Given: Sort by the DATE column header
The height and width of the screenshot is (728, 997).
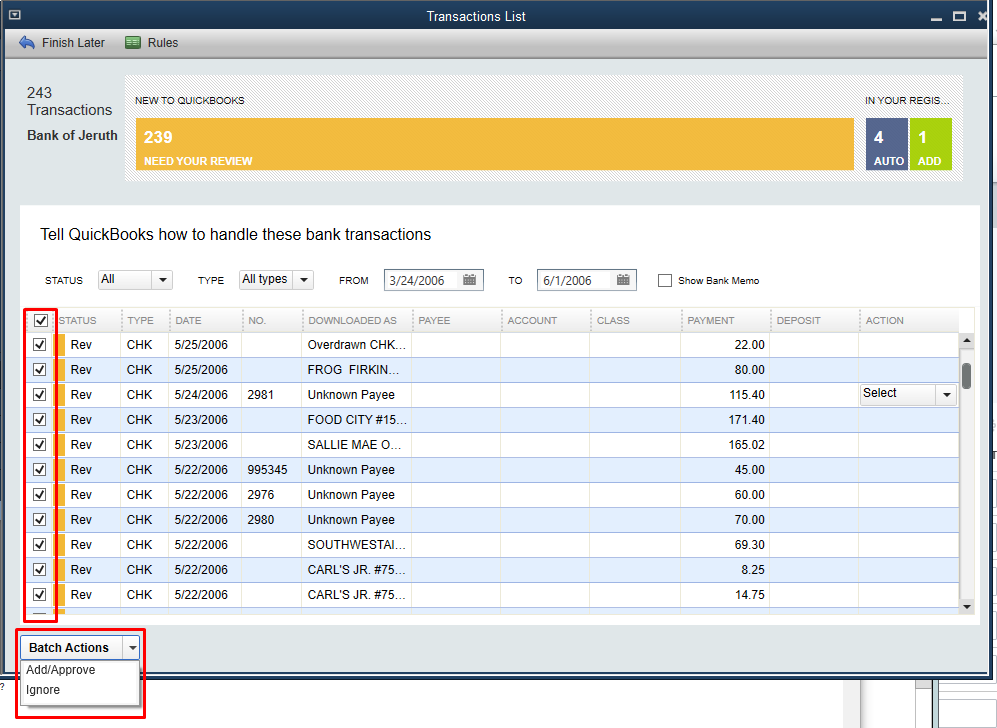Looking at the screenshot, I should 189,320.
